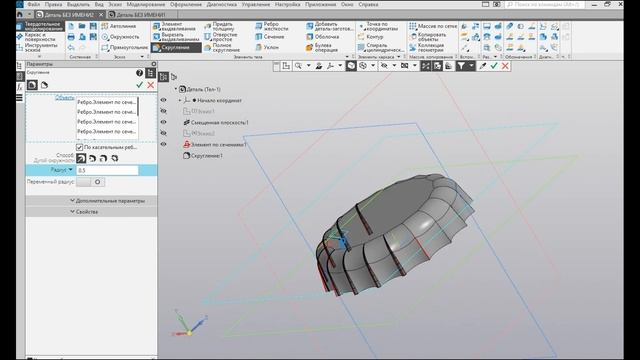Confirm fillet with green check in panel
The image size is (640, 360).
[140, 85]
